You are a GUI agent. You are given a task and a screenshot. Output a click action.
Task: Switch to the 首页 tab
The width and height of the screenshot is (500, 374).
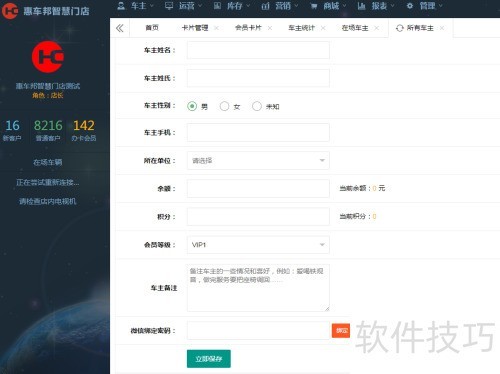coord(152,28)
